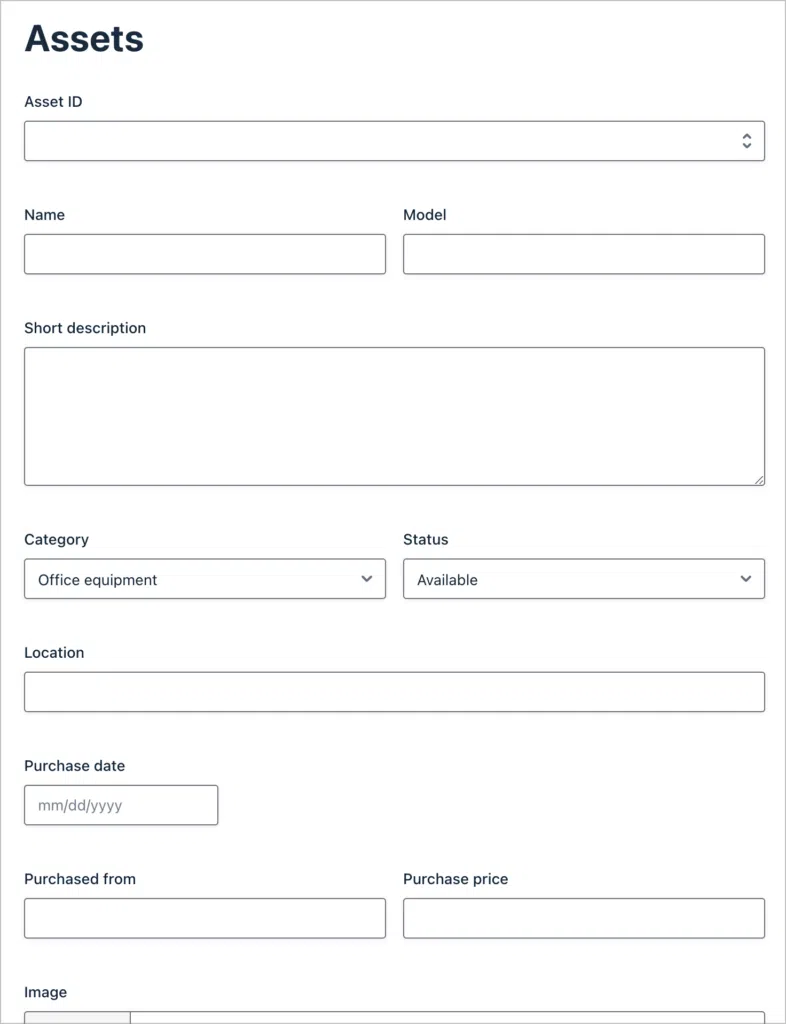This screenshot has height=1024, width=786.
Task: Click the textarea resize handle corner
Action: (759, 480)
